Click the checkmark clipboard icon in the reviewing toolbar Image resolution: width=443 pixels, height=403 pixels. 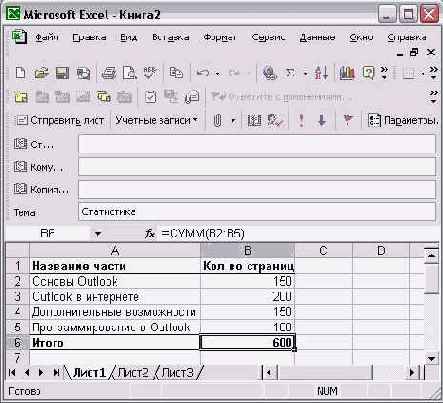click(x=150, y=97)
